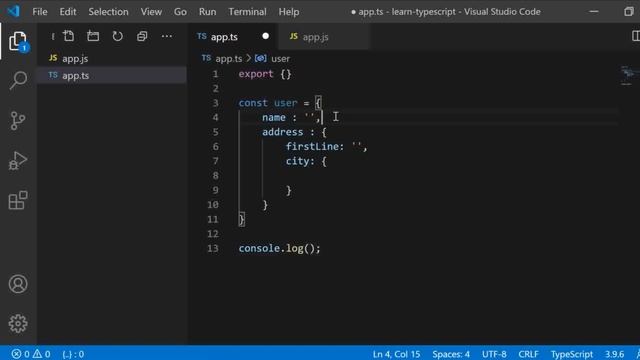Open the Selection menu

108,12
